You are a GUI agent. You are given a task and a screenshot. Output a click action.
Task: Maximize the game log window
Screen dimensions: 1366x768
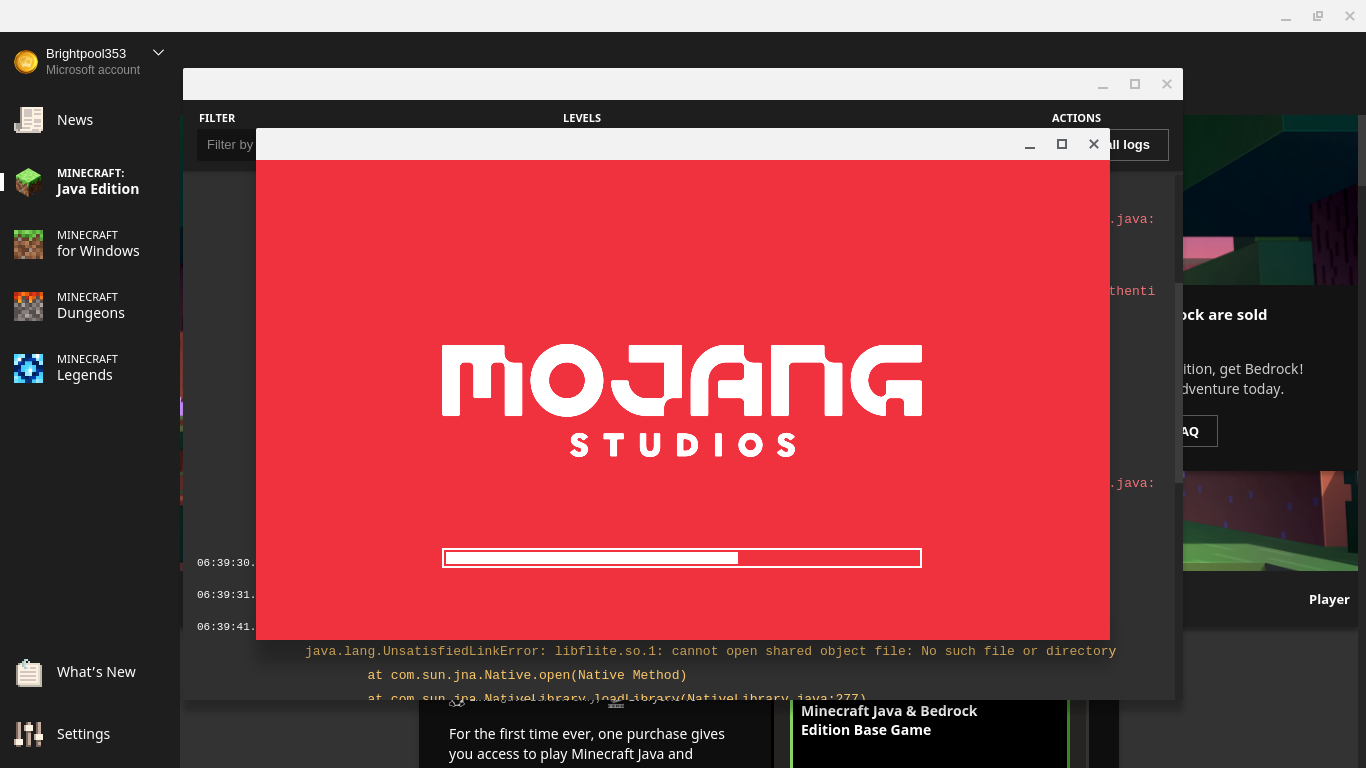coord(1135,84)
